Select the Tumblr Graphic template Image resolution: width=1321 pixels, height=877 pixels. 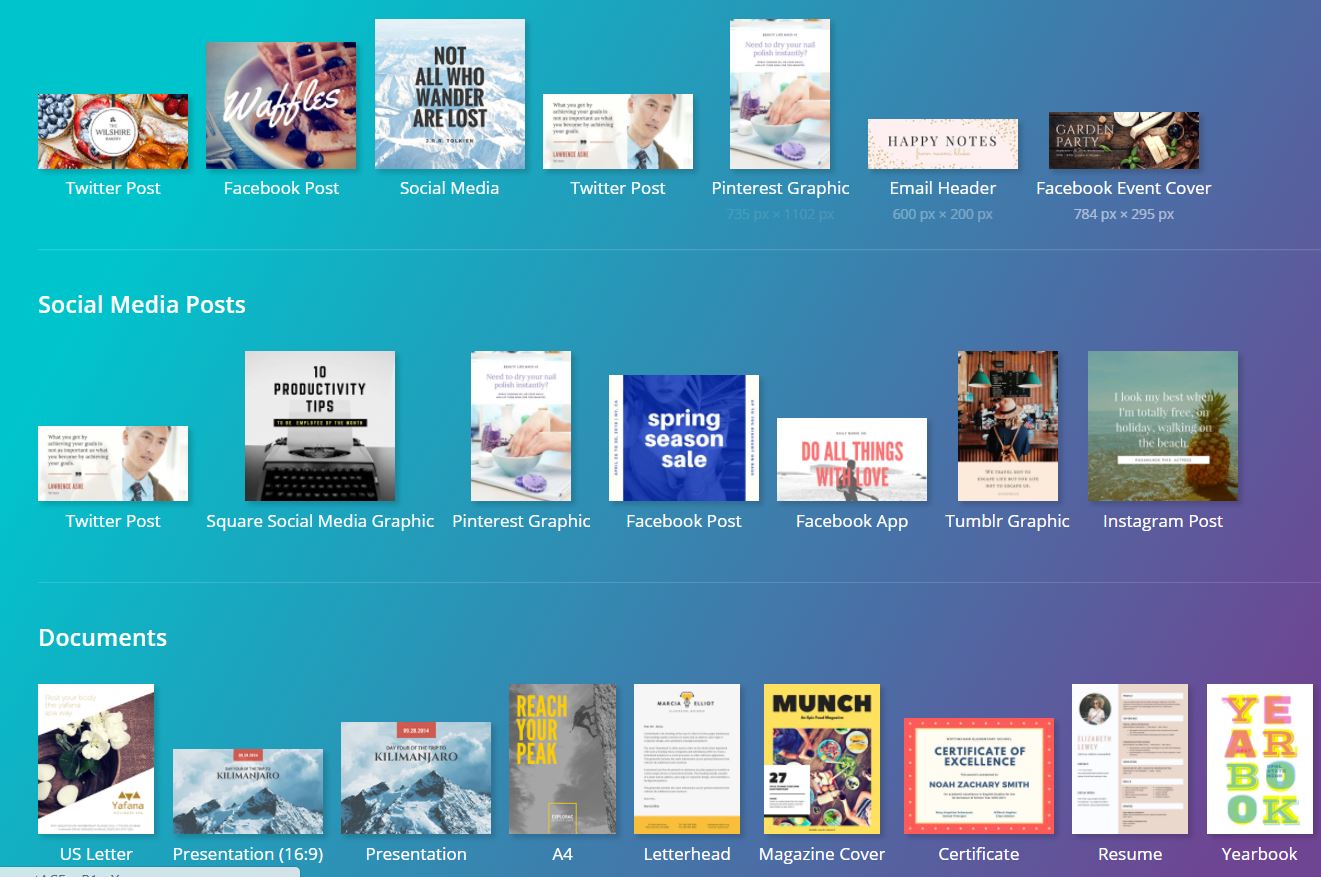[x=1007, y=425]
